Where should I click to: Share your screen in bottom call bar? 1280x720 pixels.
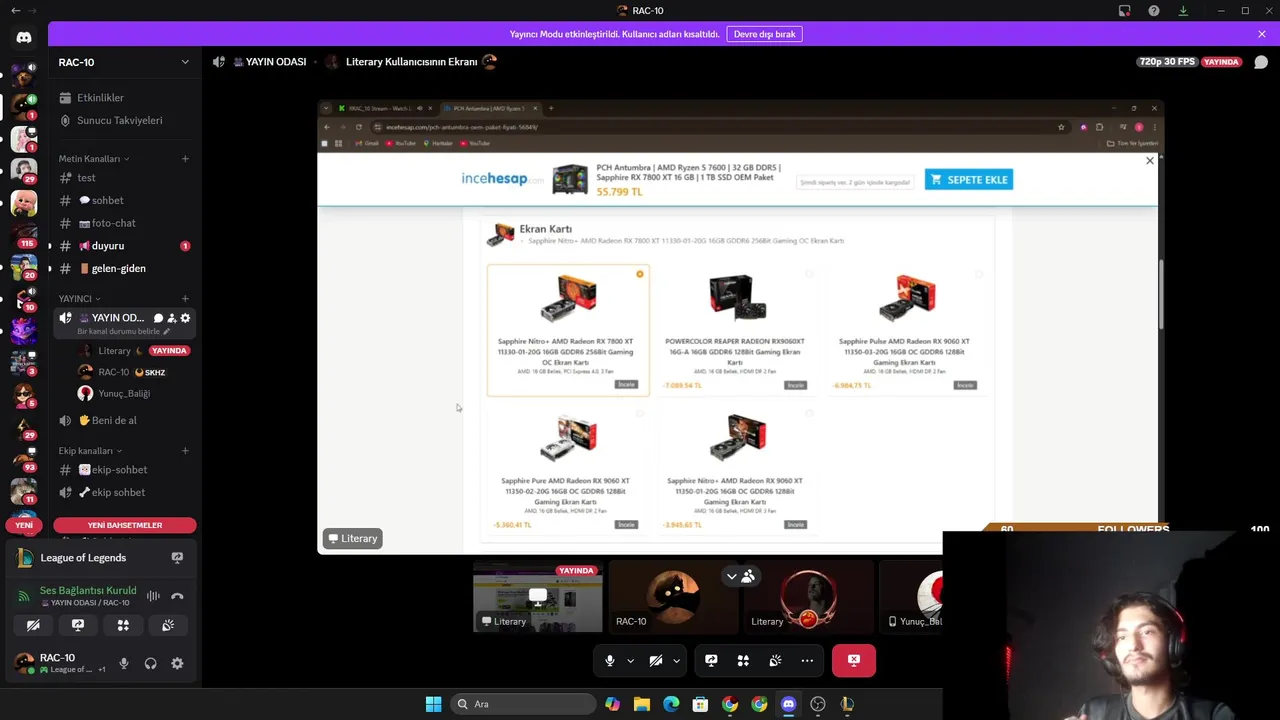[x=711, y=661]
